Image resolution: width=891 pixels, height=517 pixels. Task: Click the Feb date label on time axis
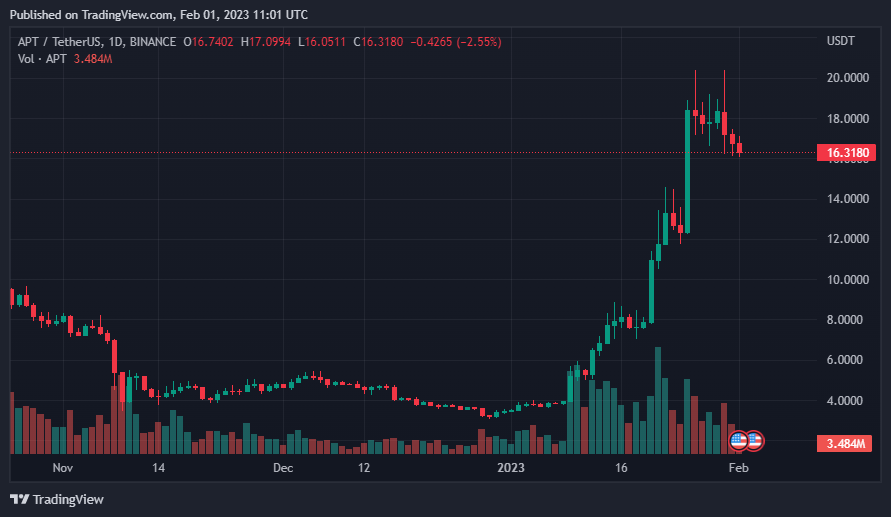(738, 468)
